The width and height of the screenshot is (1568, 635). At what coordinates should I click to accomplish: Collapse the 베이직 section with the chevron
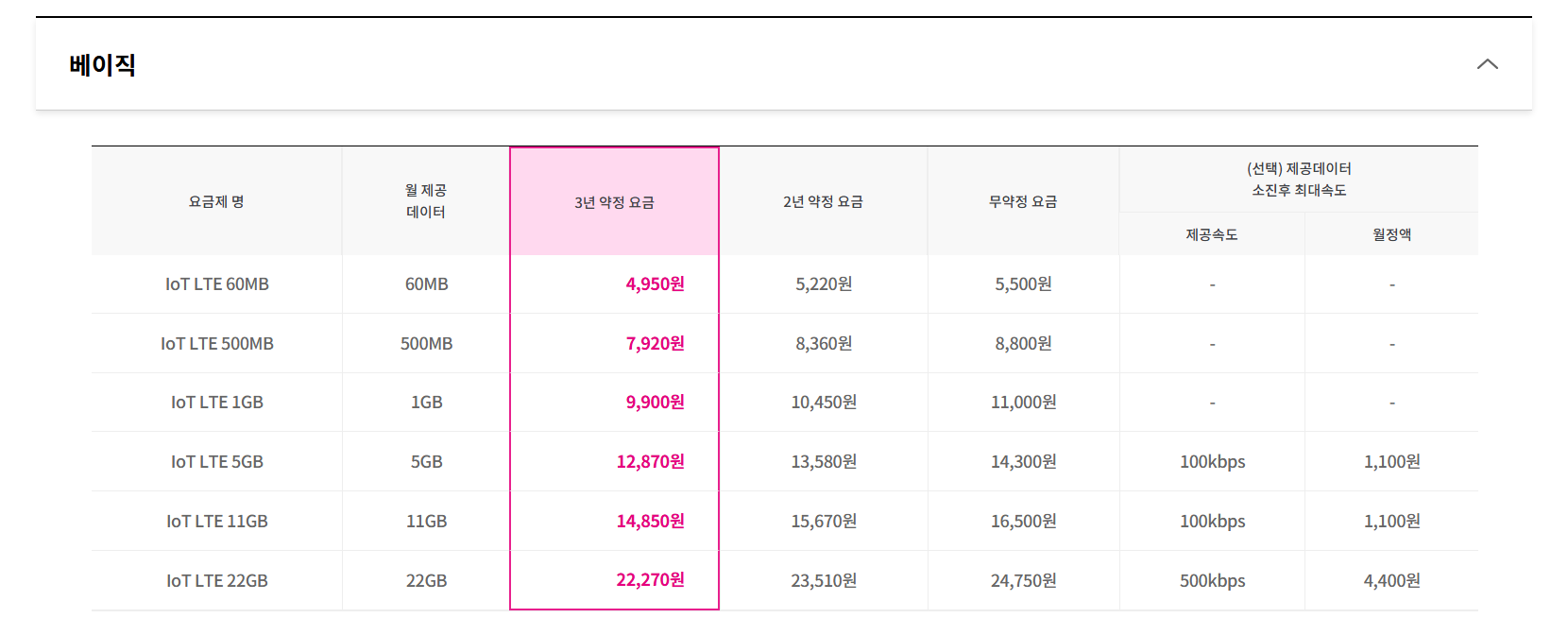click(x=1487, y=64)
